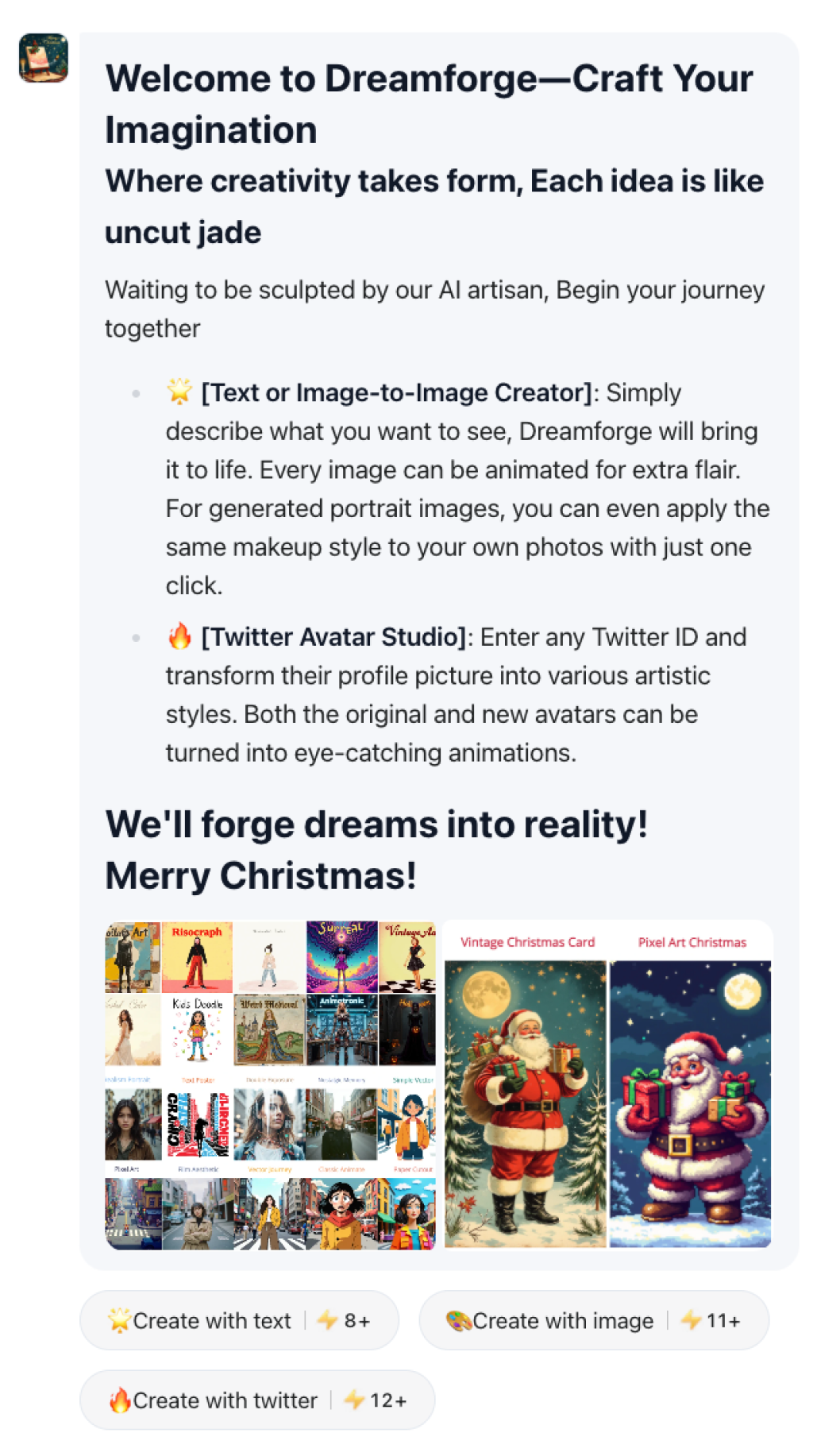Image resolution: width=817 pixels, height=1456 pixels.
Task: Open the Surreal style sample thumbnail
Action: [342, 957]
